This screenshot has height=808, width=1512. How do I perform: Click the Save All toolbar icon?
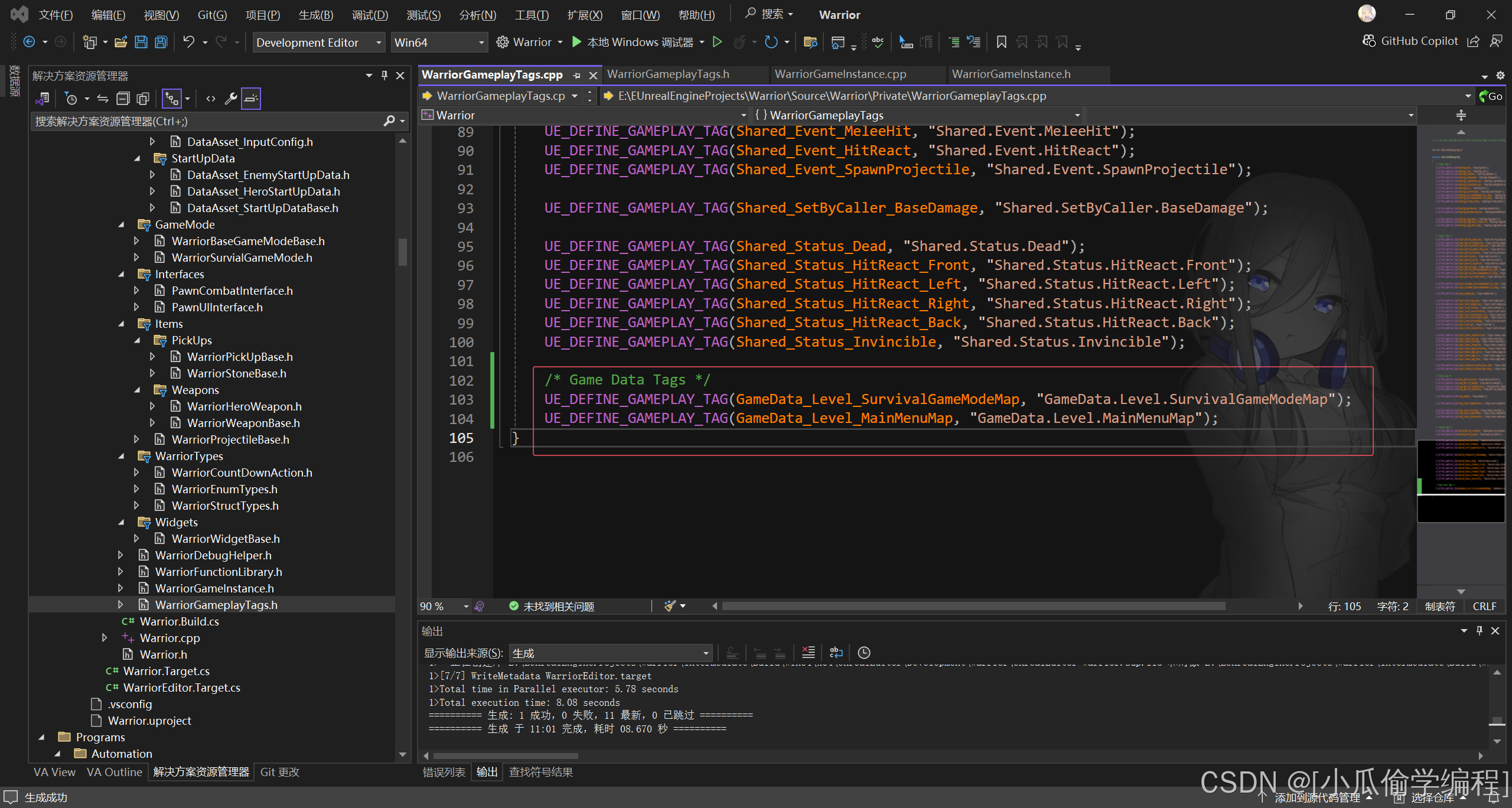pyautogui.click(x=161, y=42)
